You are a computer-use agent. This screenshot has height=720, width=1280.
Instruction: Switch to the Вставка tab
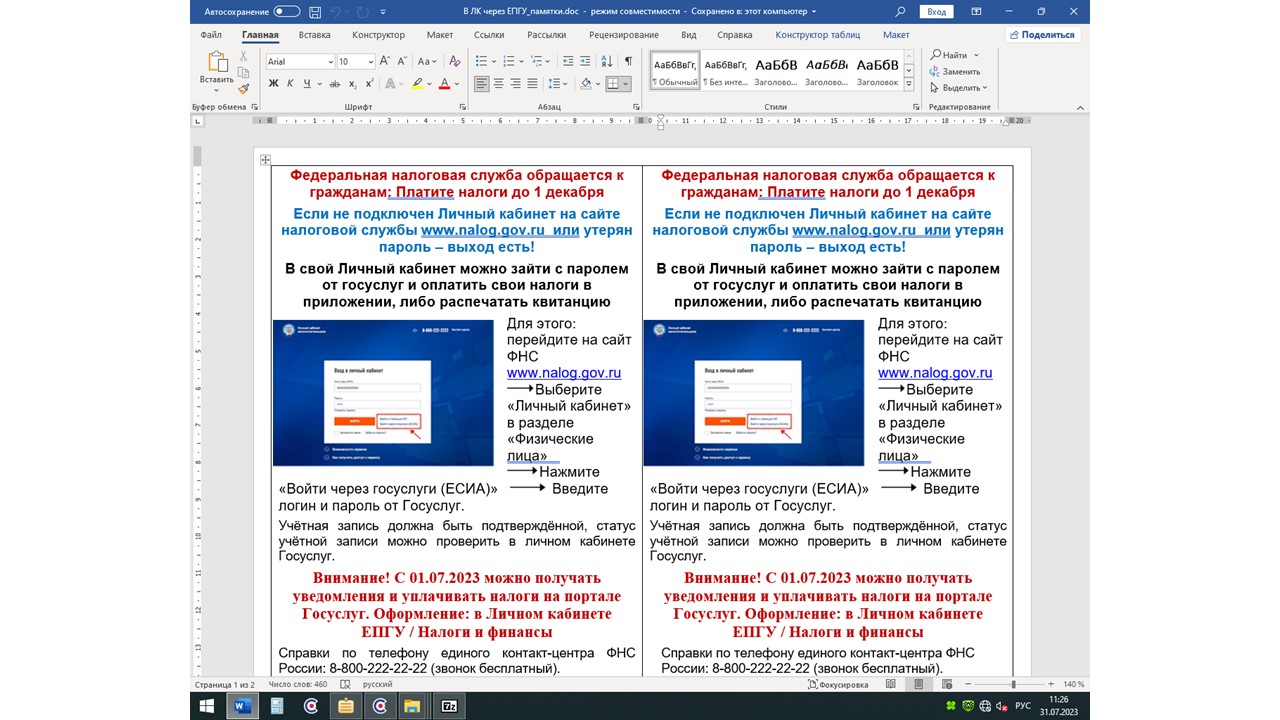[x=314, y=35]
